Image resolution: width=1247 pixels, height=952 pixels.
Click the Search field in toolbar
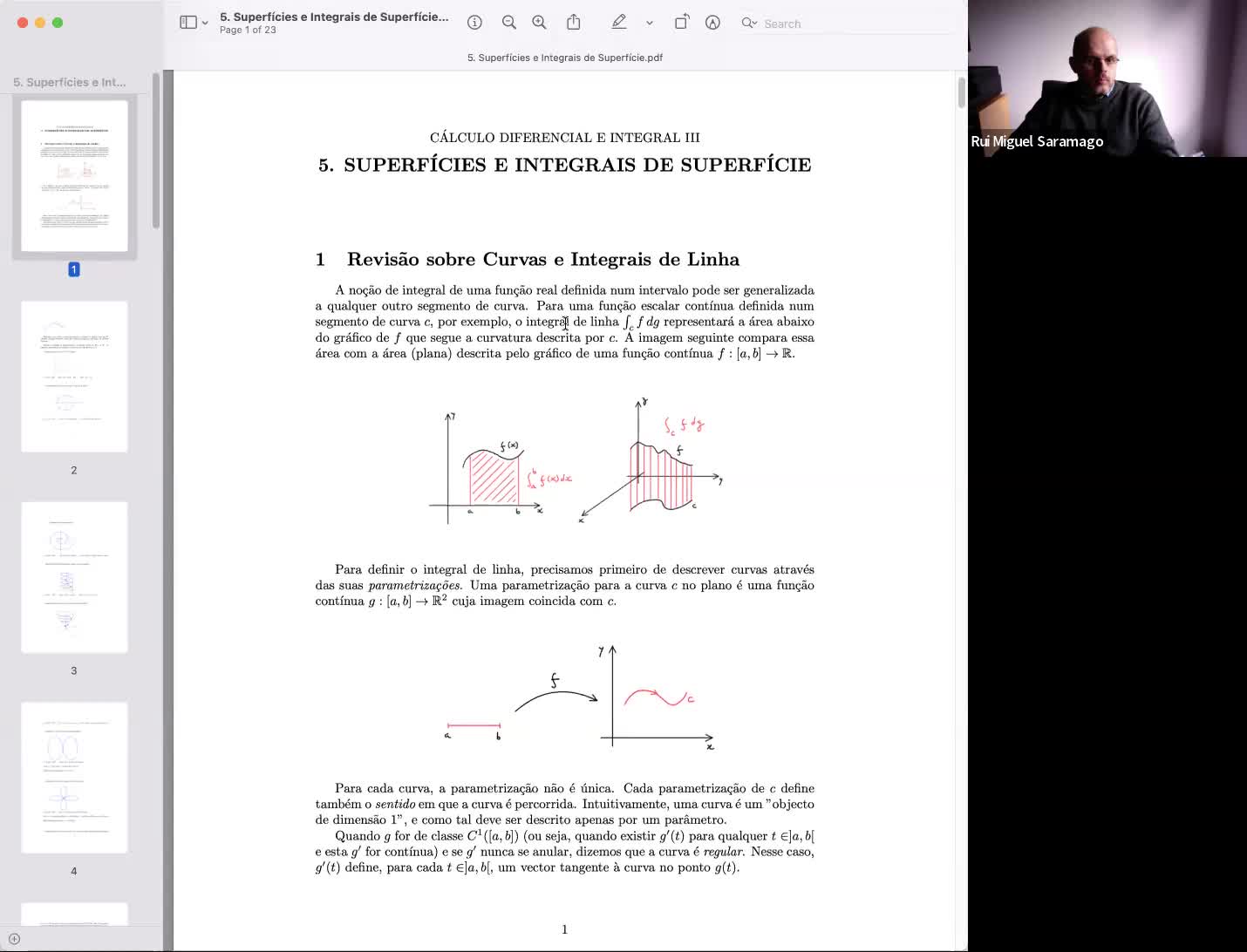(x=846, y=24)
